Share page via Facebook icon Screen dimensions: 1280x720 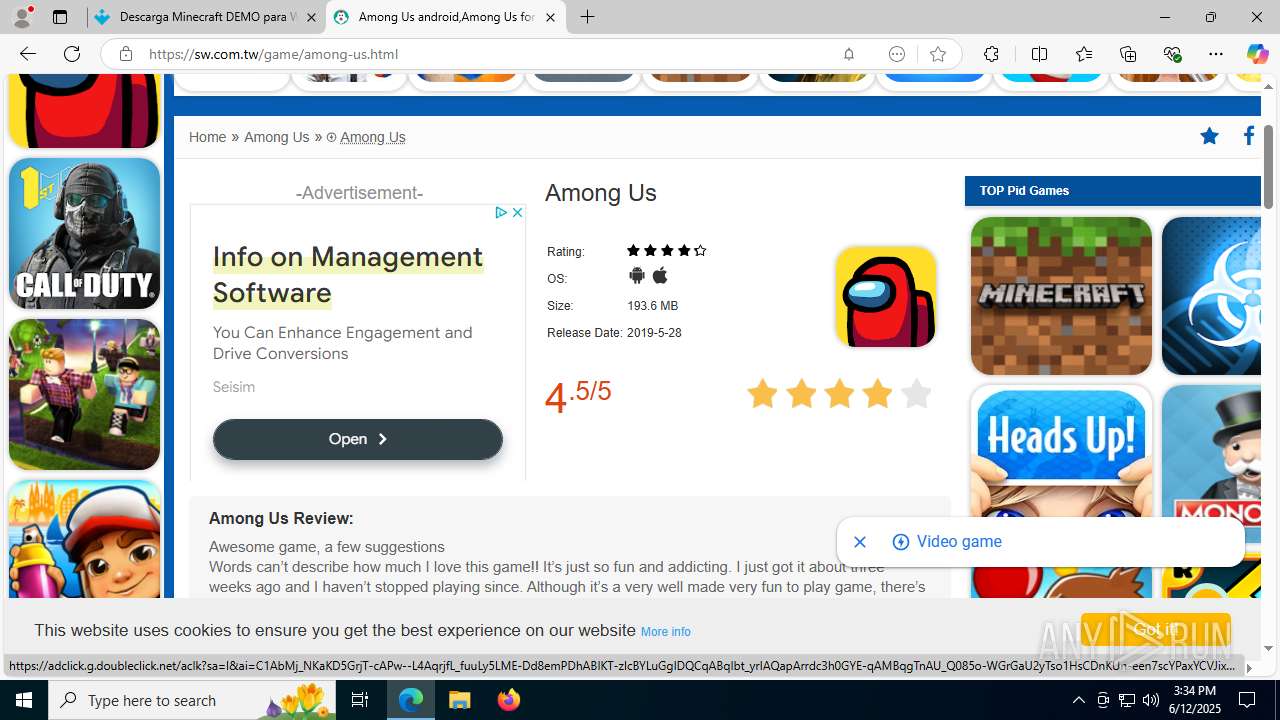tap(1249, 136)
